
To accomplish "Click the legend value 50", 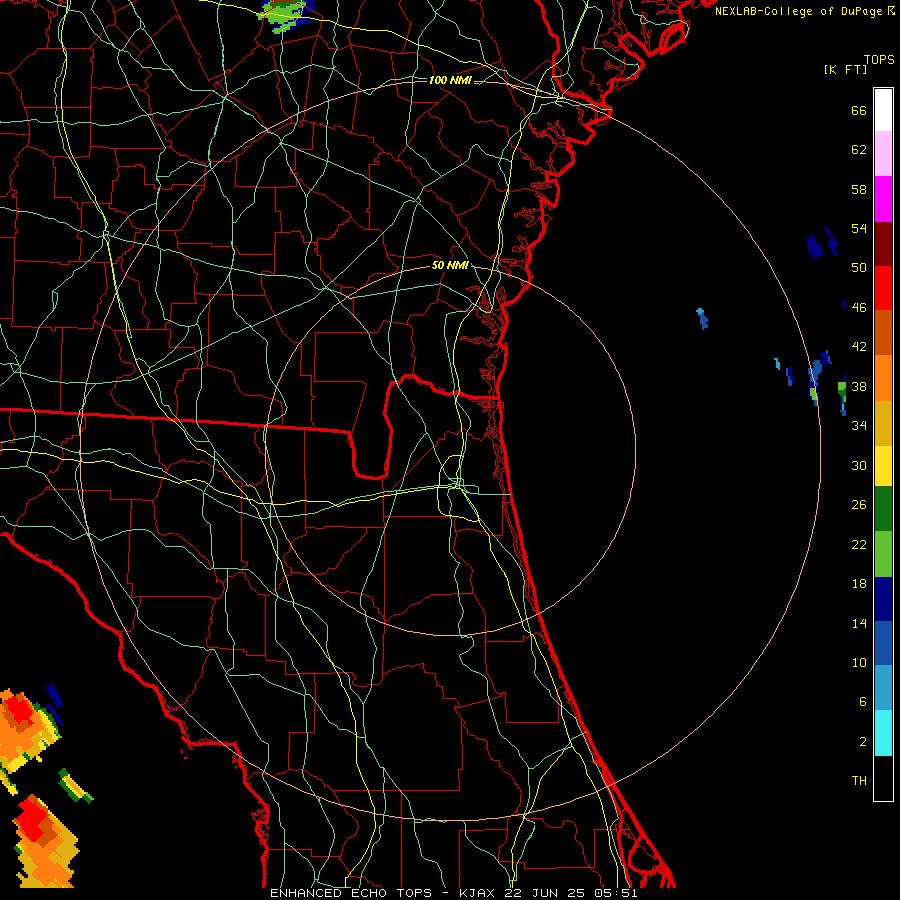I will tap(859, 268).
